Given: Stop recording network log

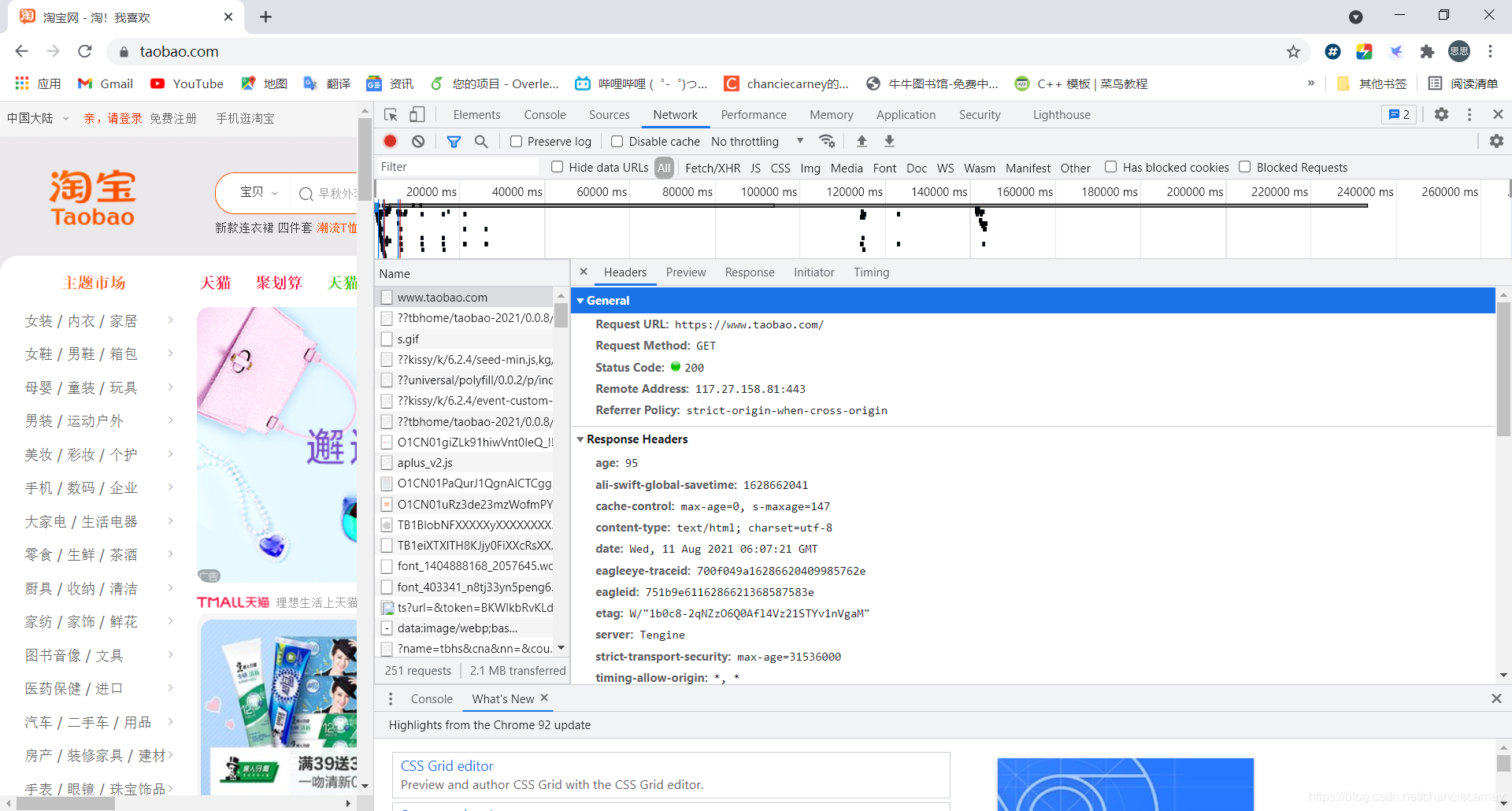Looking at the screenshot, I should click(390, 141).
